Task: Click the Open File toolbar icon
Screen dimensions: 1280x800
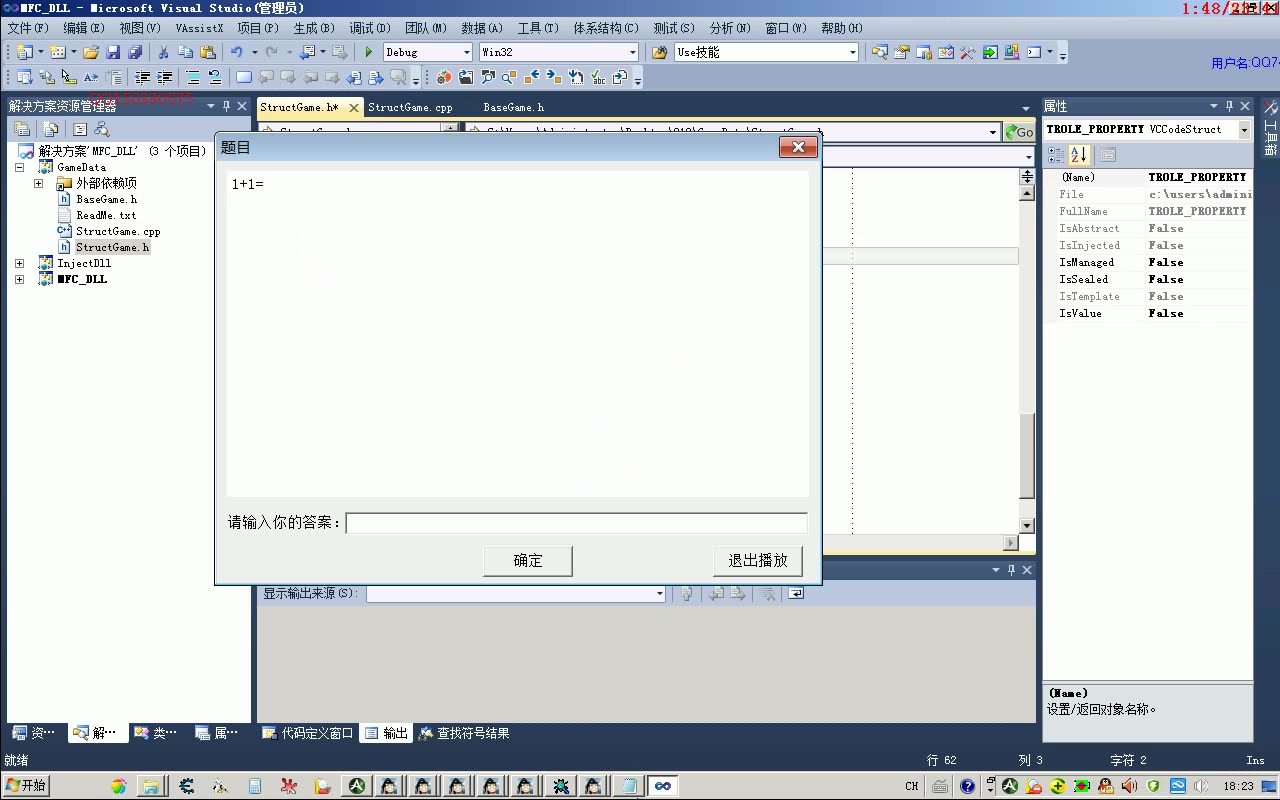Action: (91, 52)
